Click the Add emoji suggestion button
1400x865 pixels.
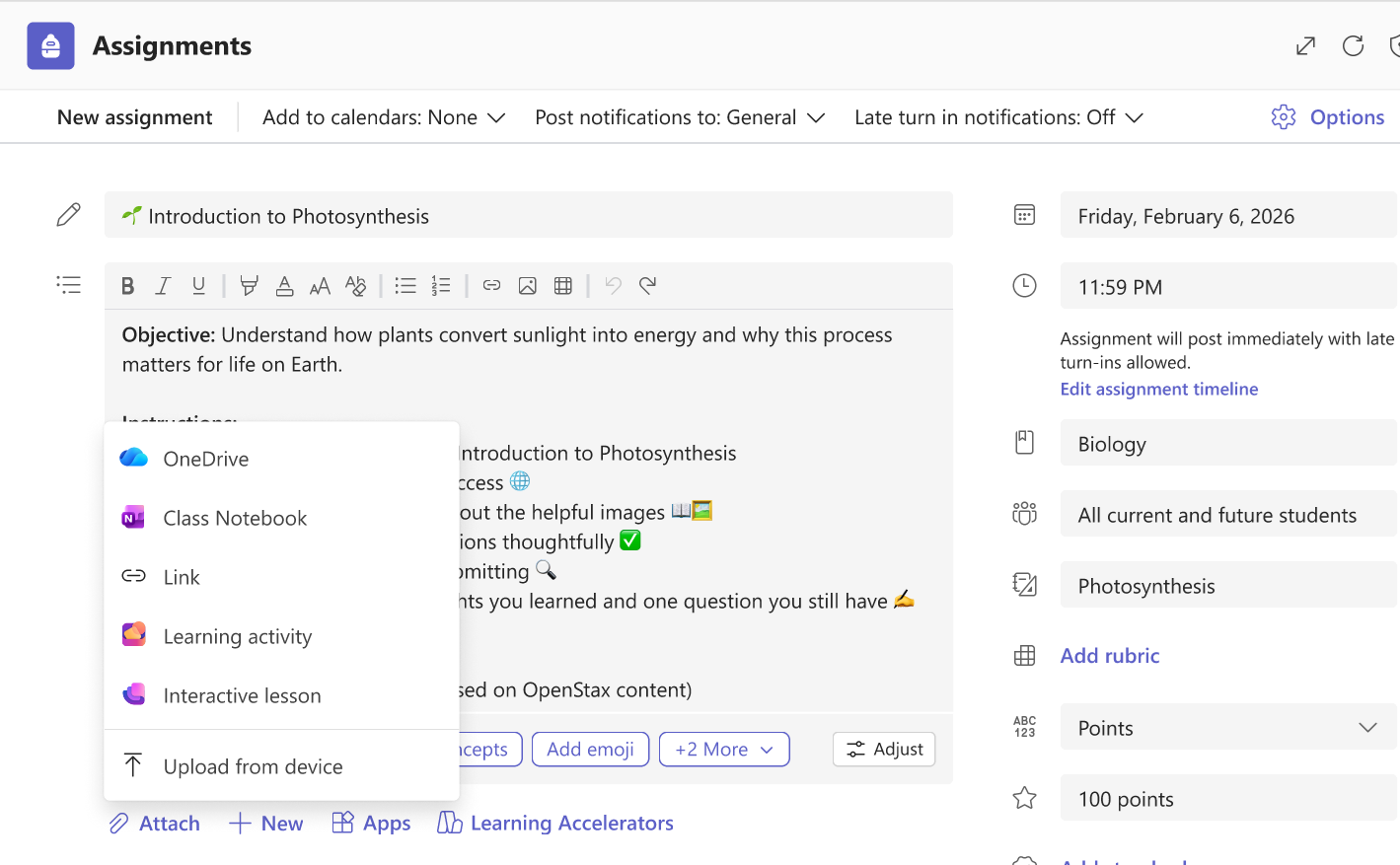(x=590, y=750)
